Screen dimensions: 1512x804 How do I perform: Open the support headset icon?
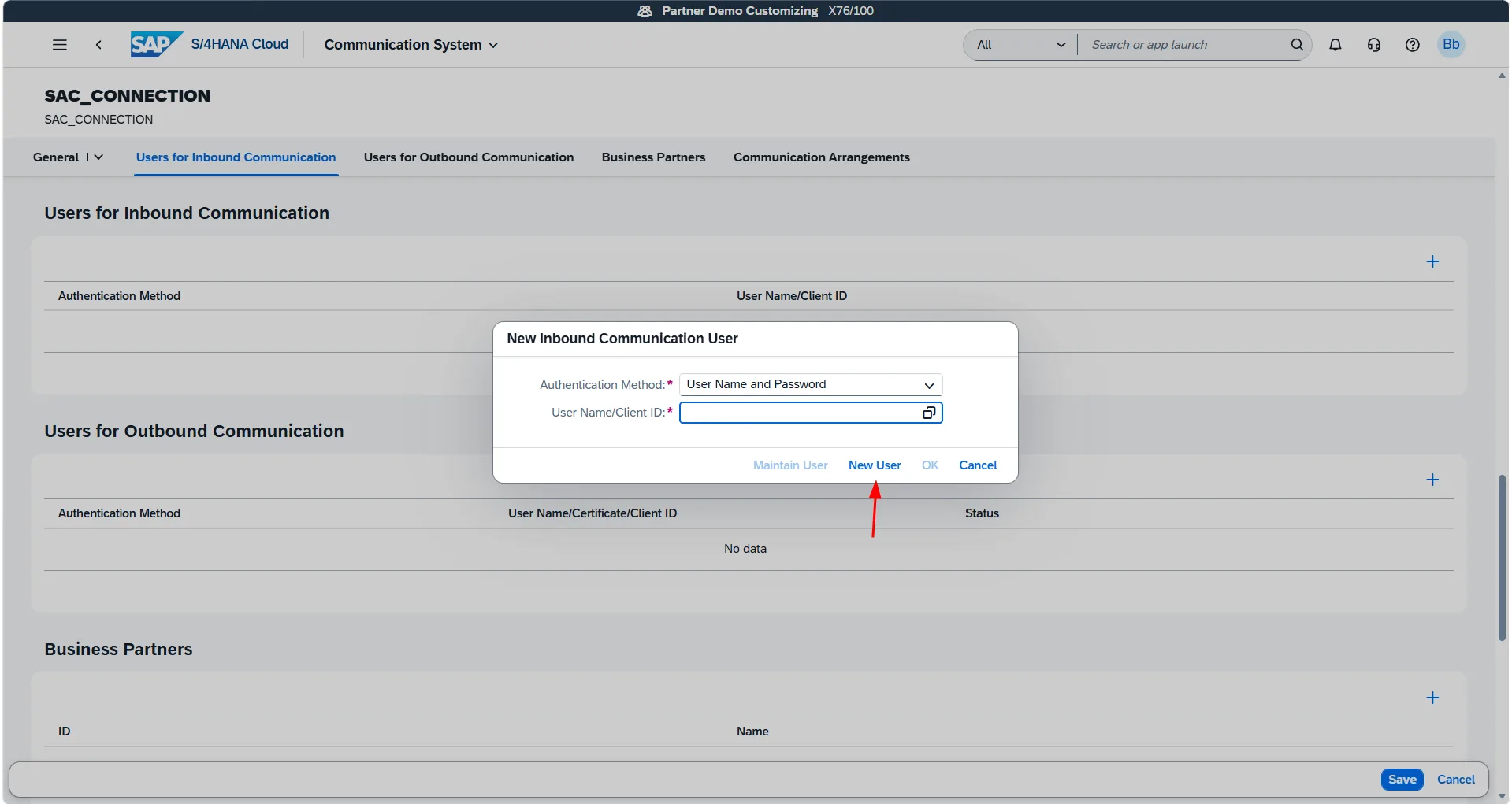pos(1373,45)
